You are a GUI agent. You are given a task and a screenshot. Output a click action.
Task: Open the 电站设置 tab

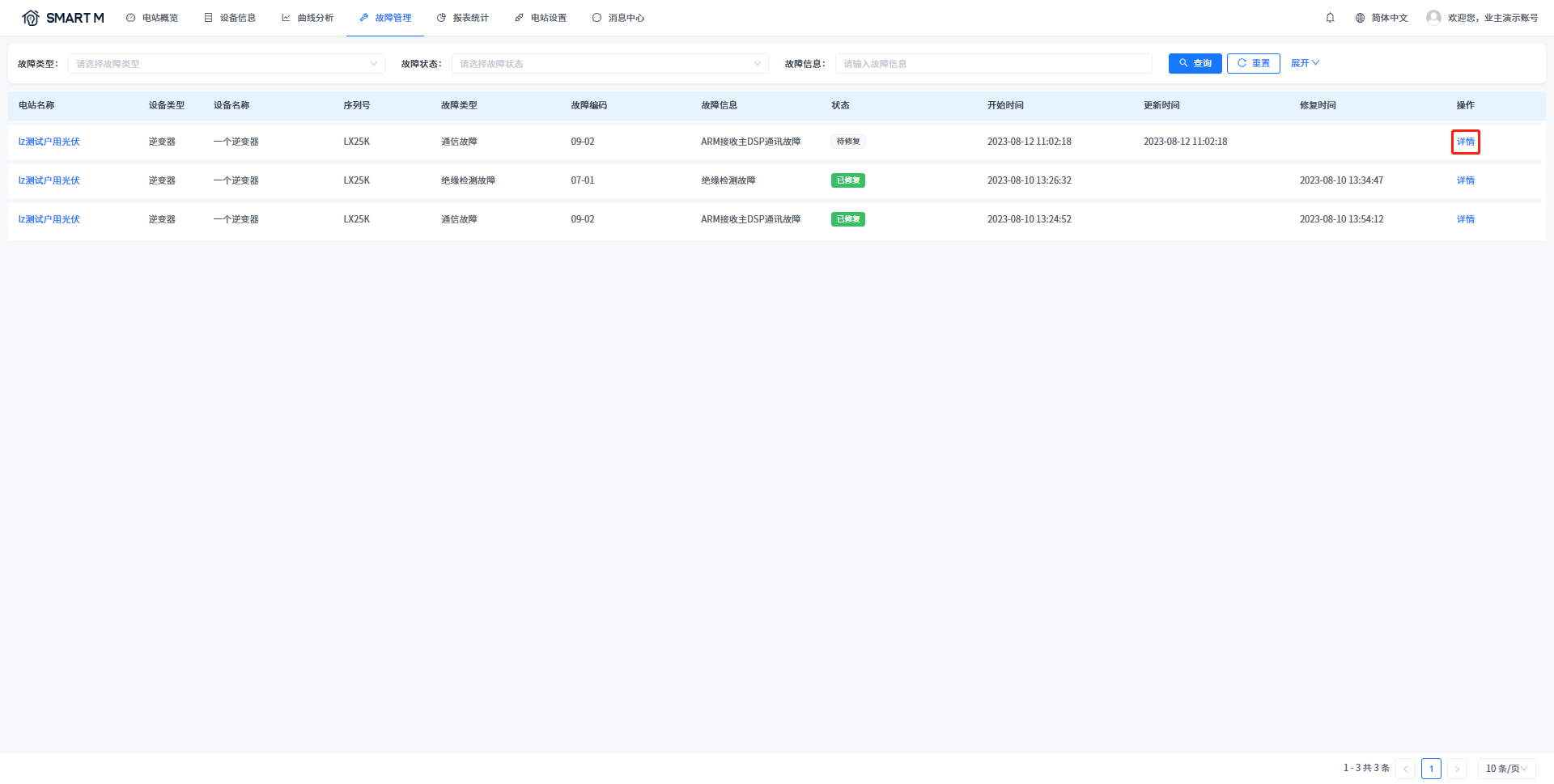(x=541, y=18)
